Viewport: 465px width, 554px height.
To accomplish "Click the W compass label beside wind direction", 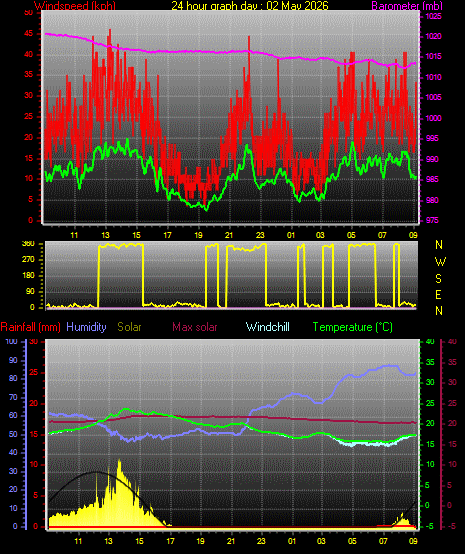I will point(440,262).
